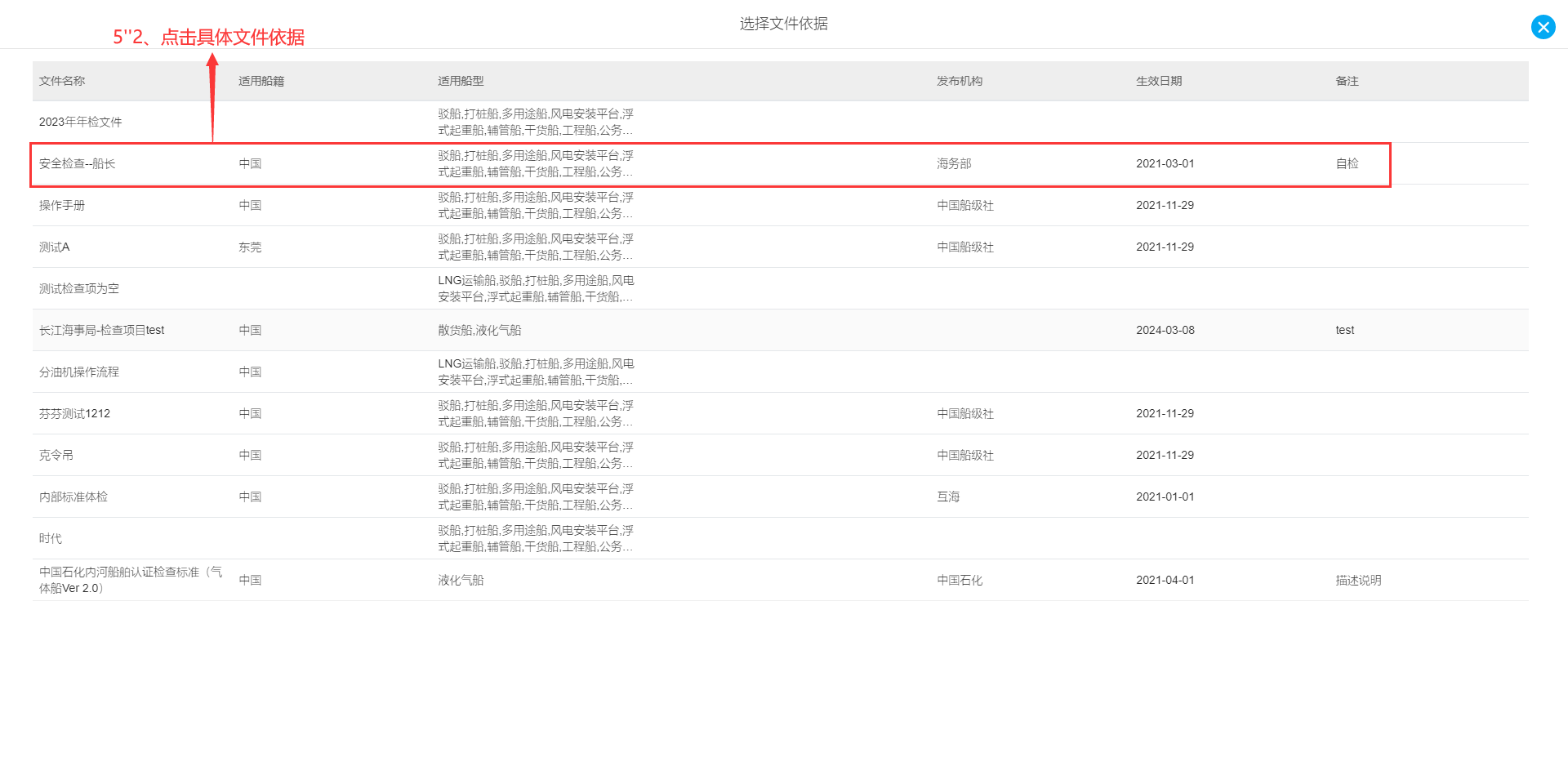Choose the 测试A file entry
This screenshot has width=1568, height=766.
coord(55,247)
